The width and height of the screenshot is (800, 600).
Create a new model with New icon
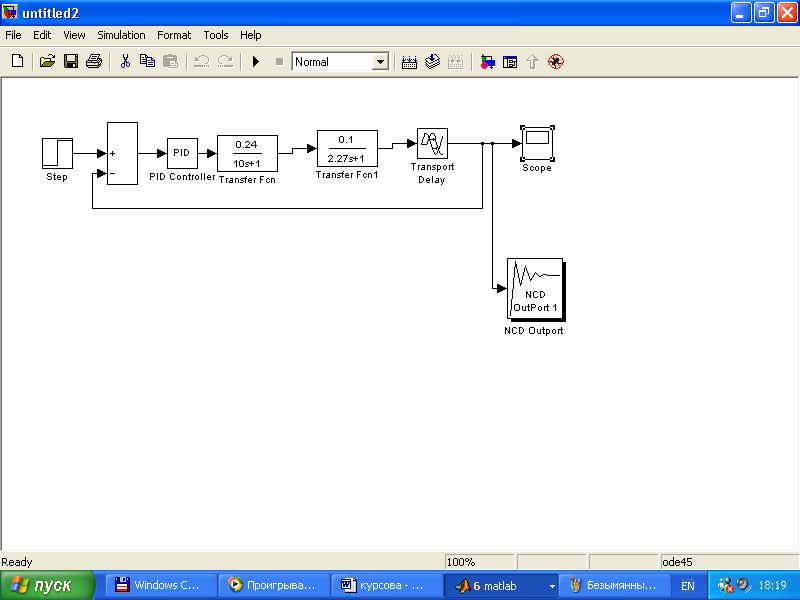pos(17,62)
